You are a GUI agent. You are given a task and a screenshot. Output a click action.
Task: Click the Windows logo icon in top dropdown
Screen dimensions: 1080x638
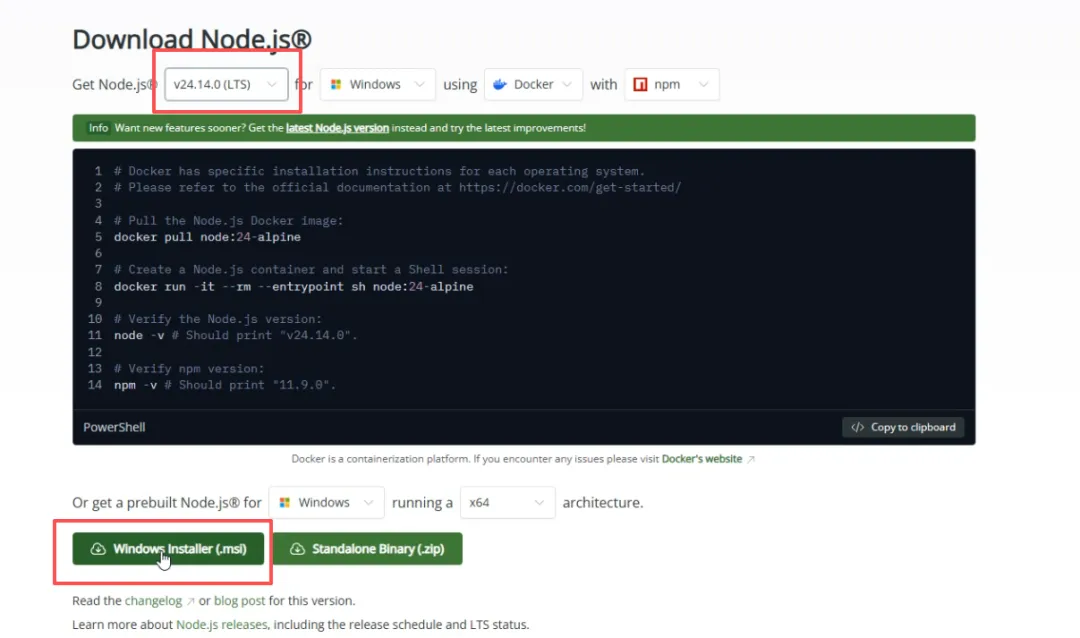click(x=336, y=84)
